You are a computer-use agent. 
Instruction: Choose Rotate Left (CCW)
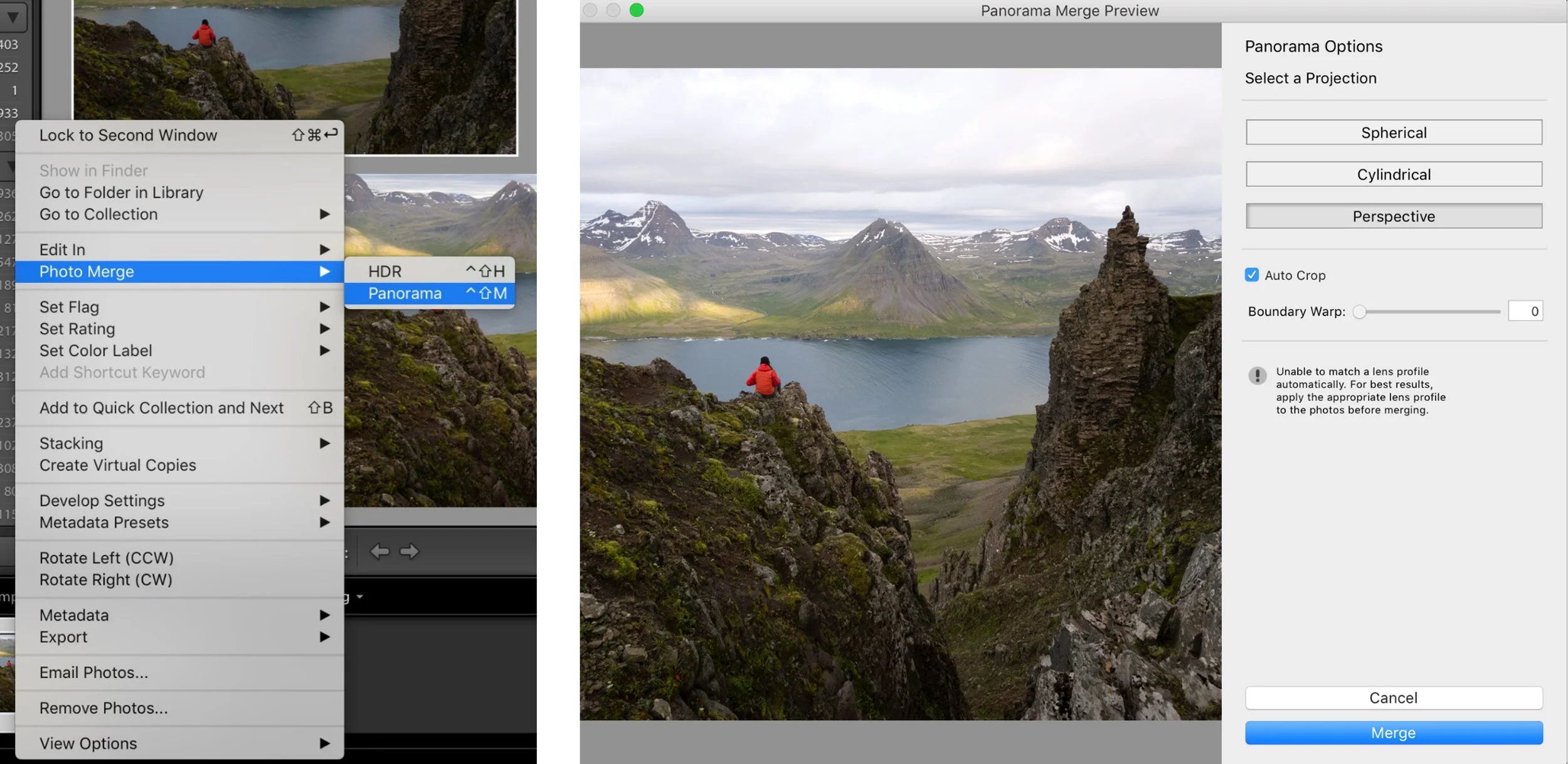coord(179,558)
